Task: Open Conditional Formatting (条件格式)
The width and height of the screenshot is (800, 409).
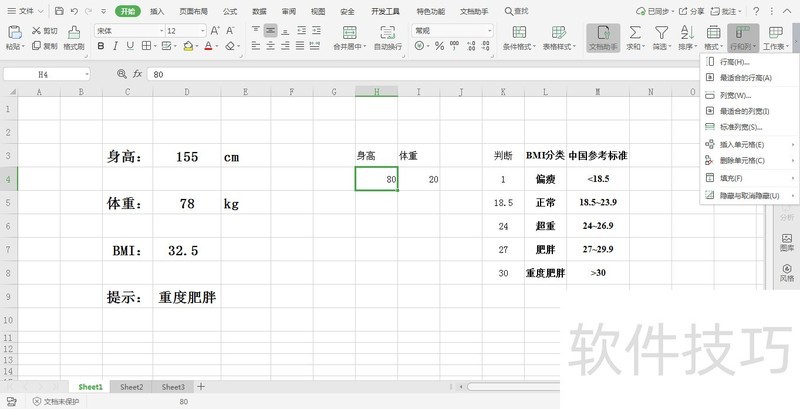Action: tap(519, 38)
